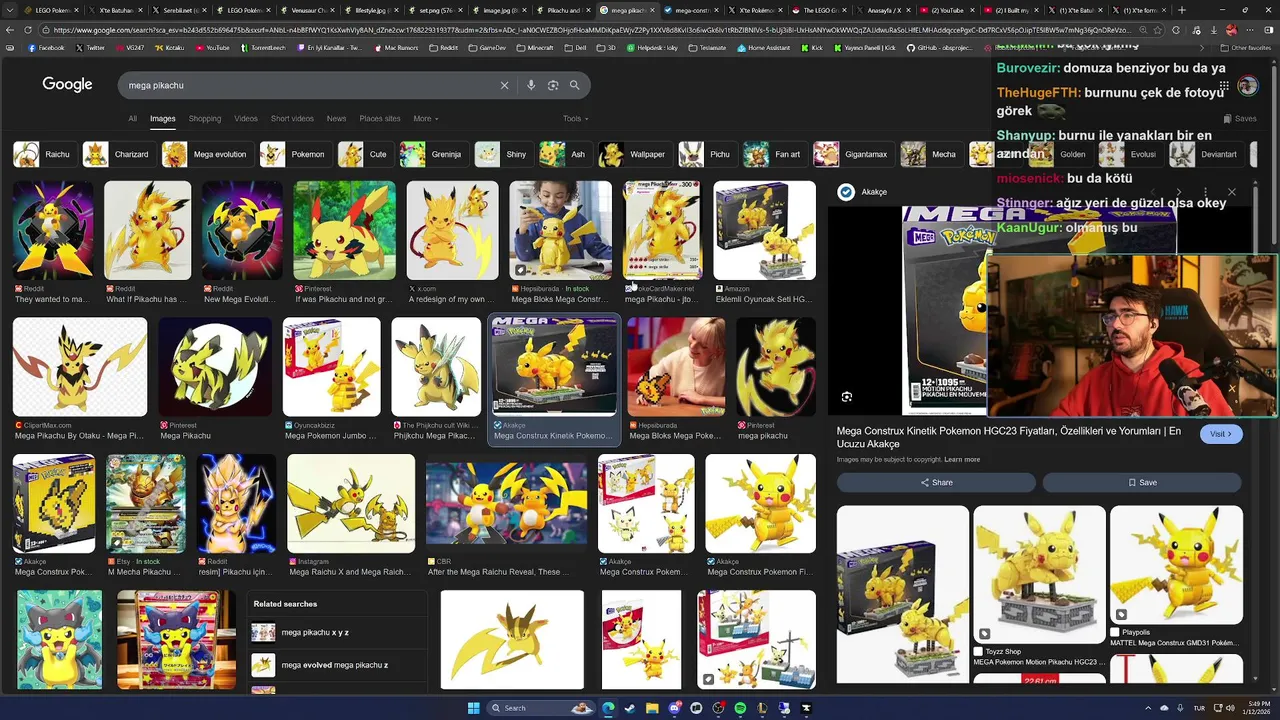
Task: Click the taskbar Search box
Action: click(x=540, y=708)
